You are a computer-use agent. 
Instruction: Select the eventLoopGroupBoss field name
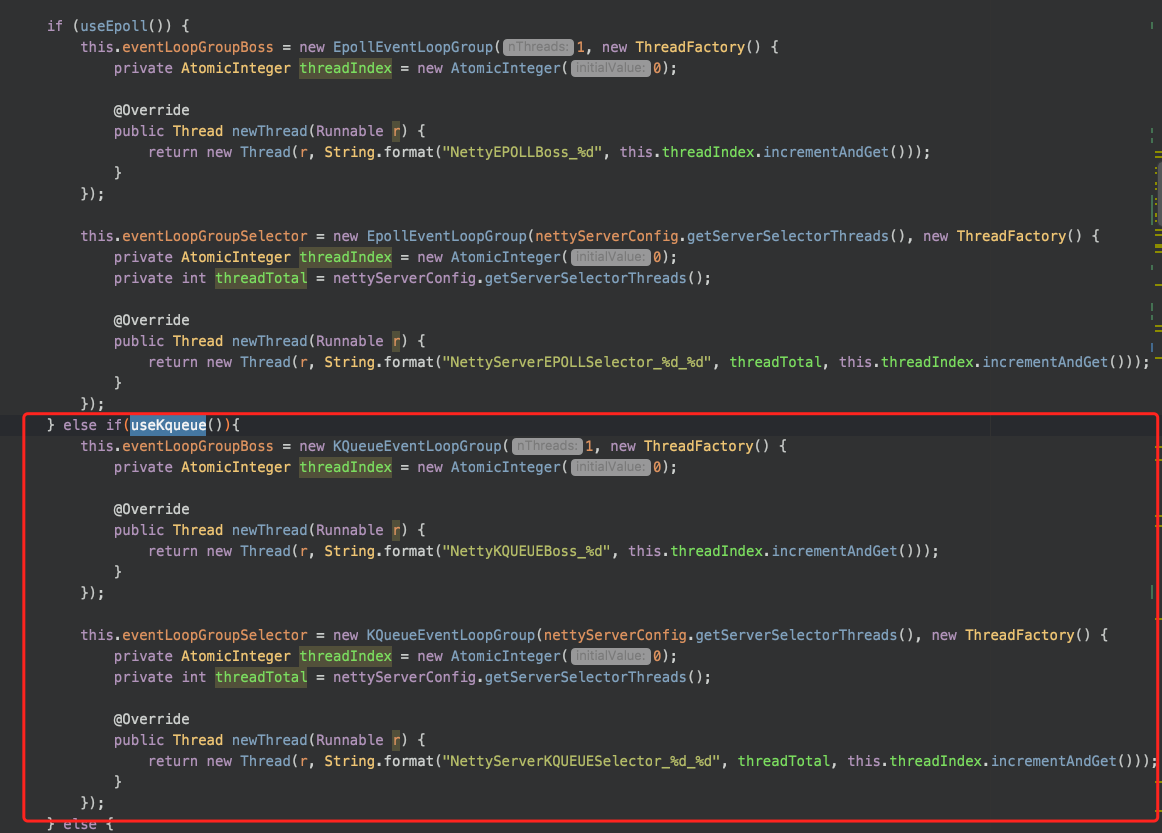coord(199,46)
